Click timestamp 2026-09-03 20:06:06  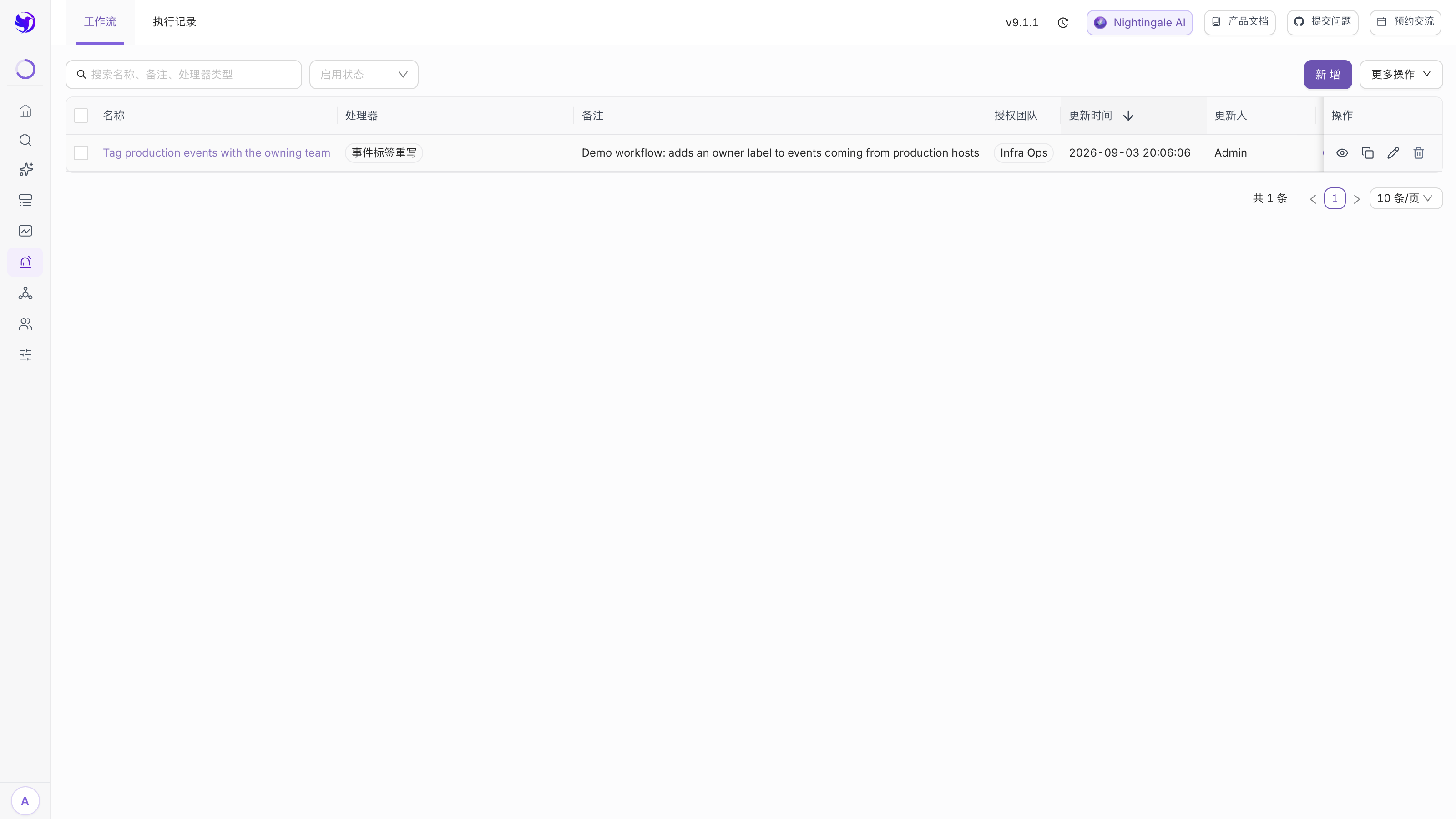pos(1129,153)
